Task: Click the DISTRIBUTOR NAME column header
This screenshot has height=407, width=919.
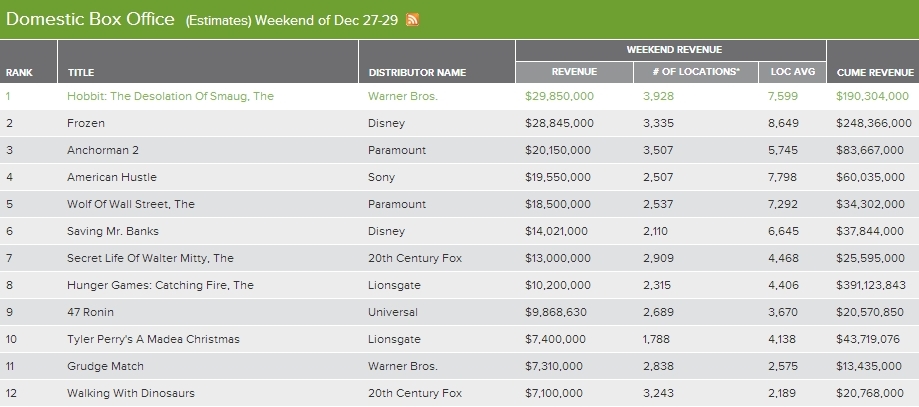Action: click(x=417, y=73)
